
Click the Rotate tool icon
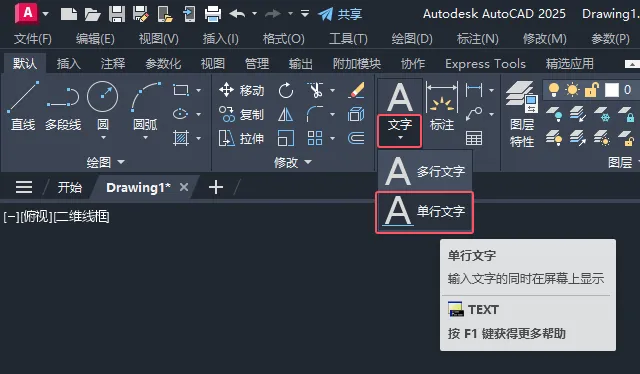point(286,90)
